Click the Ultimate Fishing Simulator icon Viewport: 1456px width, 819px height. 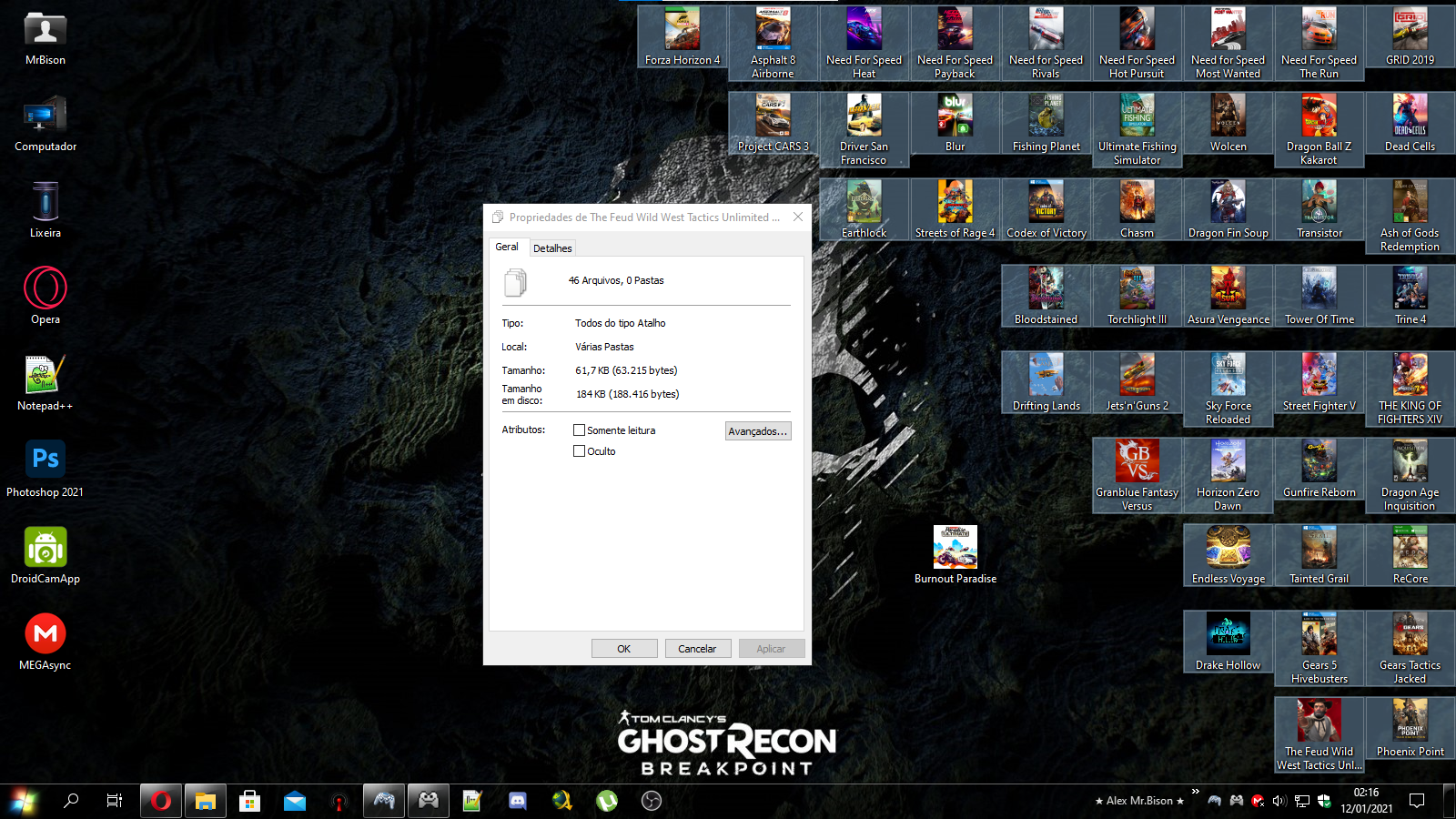[1137, 130]
